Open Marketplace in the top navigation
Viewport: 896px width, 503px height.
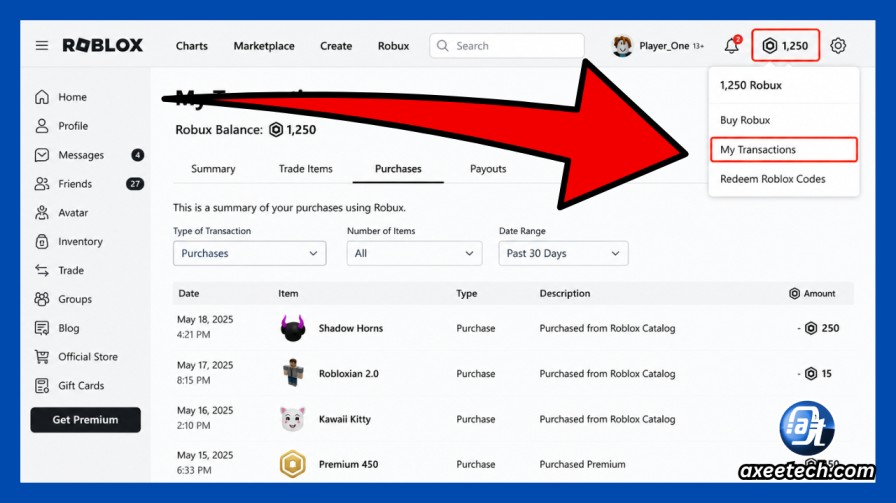tap(264, 46)
